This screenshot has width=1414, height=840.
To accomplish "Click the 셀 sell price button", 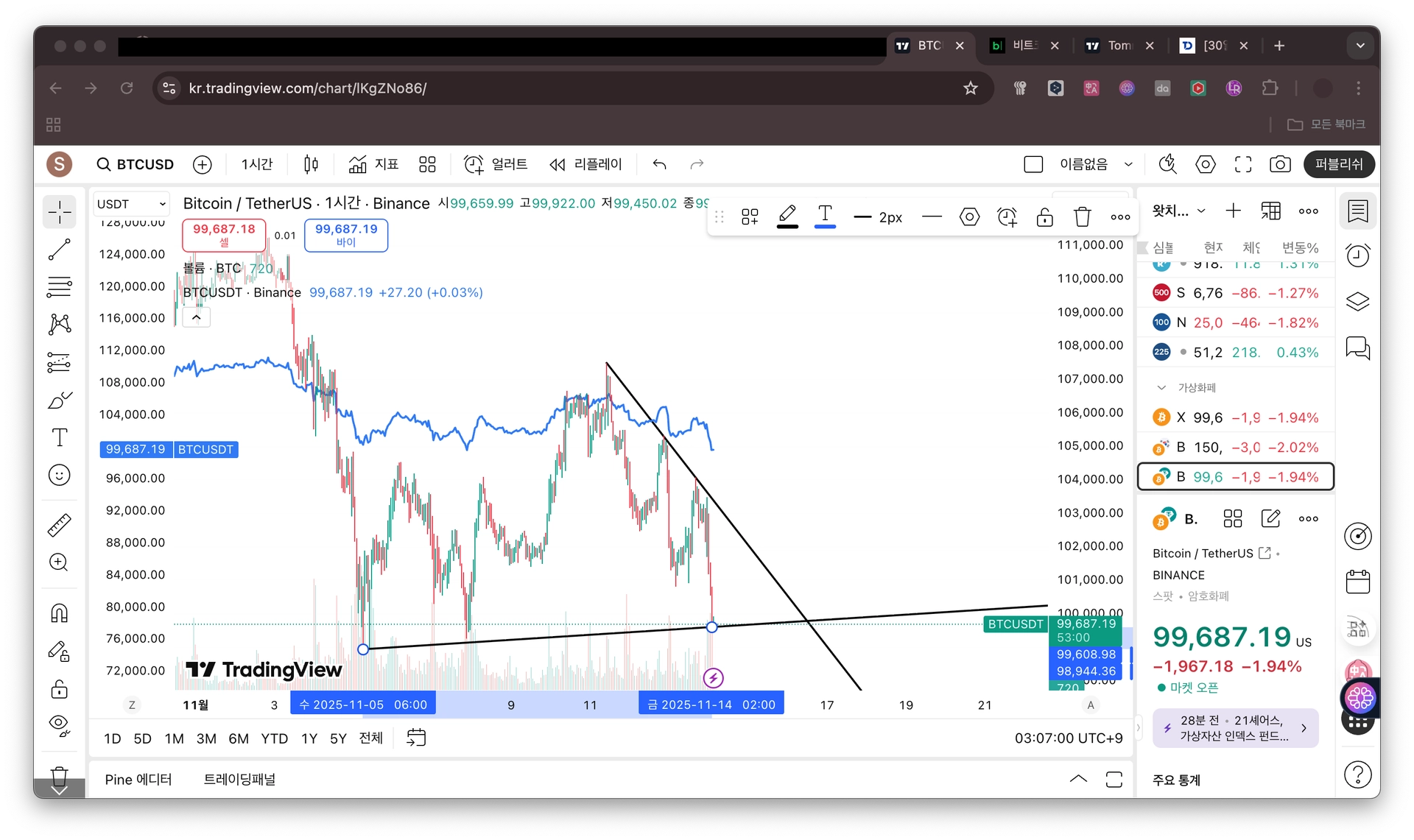I will [224, 235].
